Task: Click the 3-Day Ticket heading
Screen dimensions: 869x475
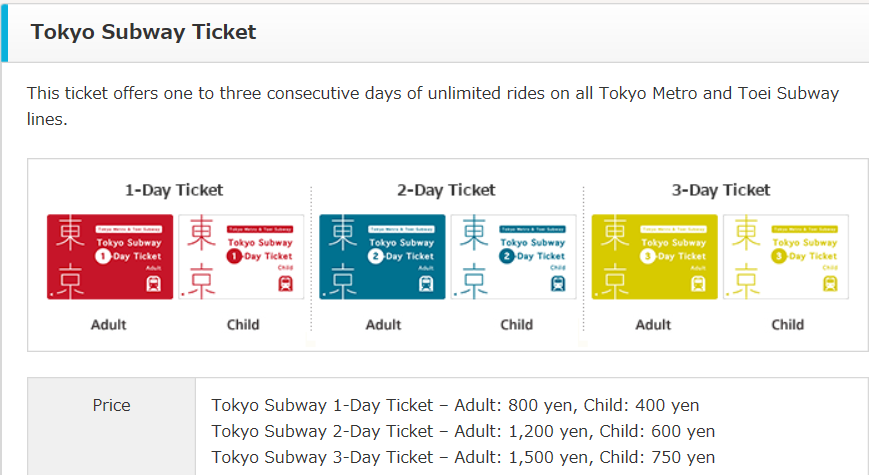Action: (x=721, y=190)
